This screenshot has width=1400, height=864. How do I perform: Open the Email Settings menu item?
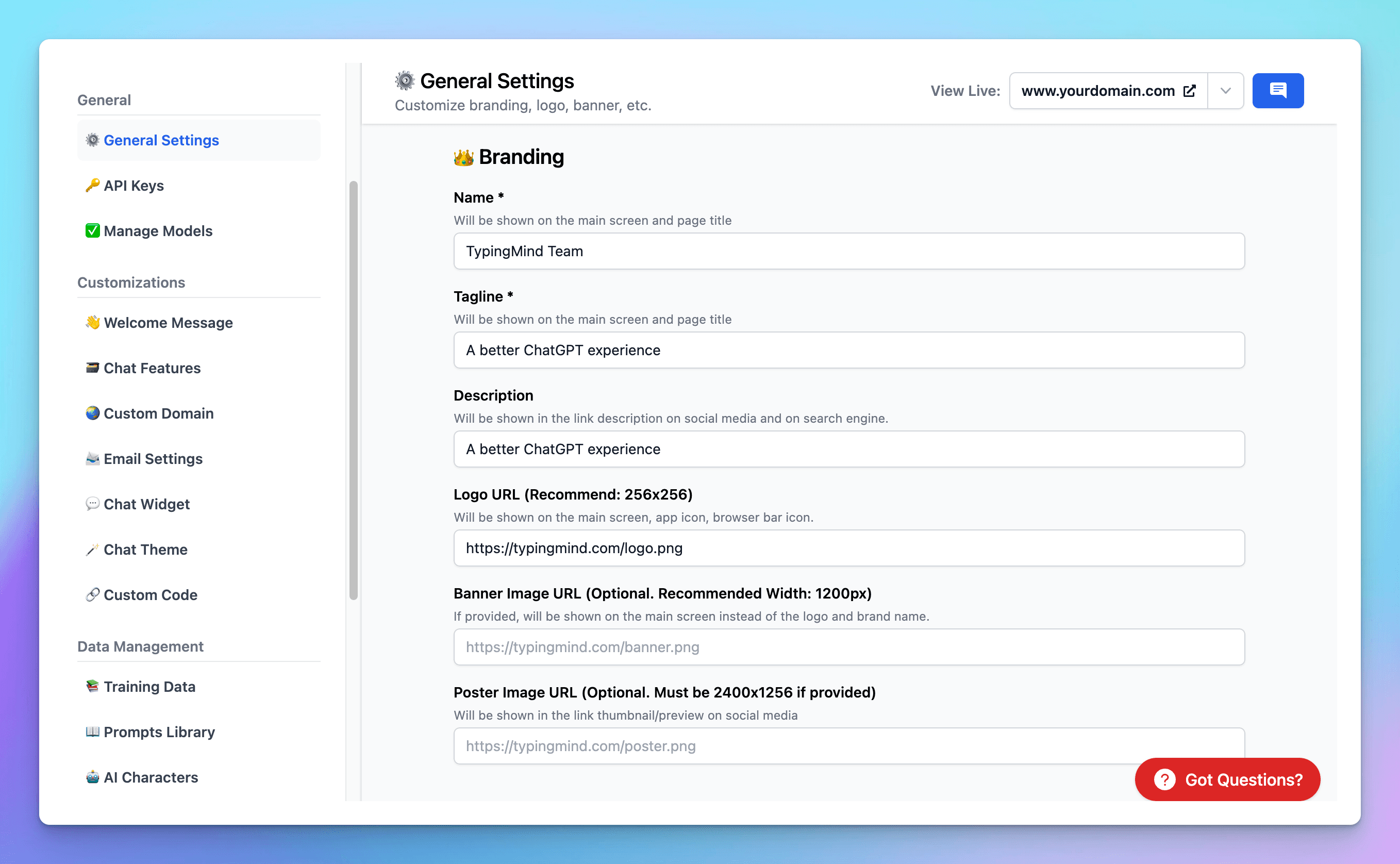pyautogui.click(x=153, y=459)
